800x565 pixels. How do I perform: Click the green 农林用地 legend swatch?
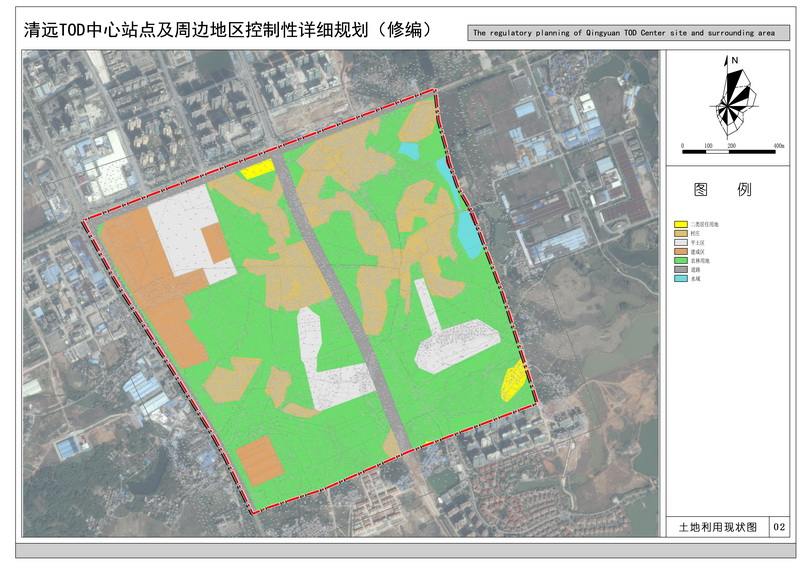(681, 260)
